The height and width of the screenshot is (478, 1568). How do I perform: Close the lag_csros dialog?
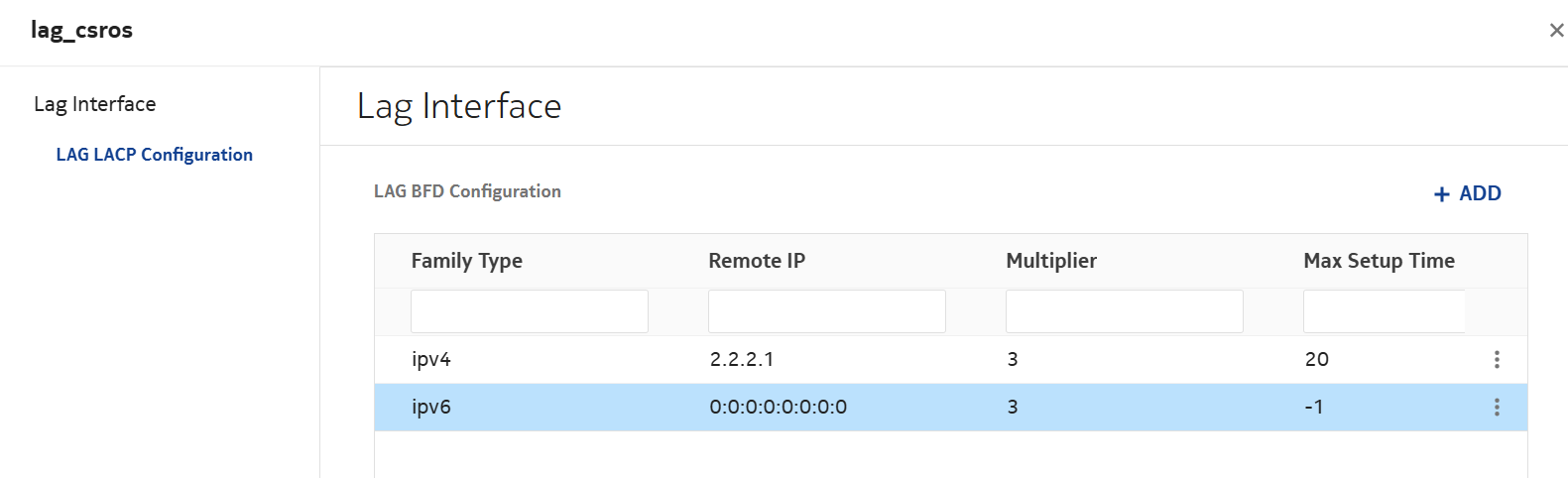[x=1556, y=31]
